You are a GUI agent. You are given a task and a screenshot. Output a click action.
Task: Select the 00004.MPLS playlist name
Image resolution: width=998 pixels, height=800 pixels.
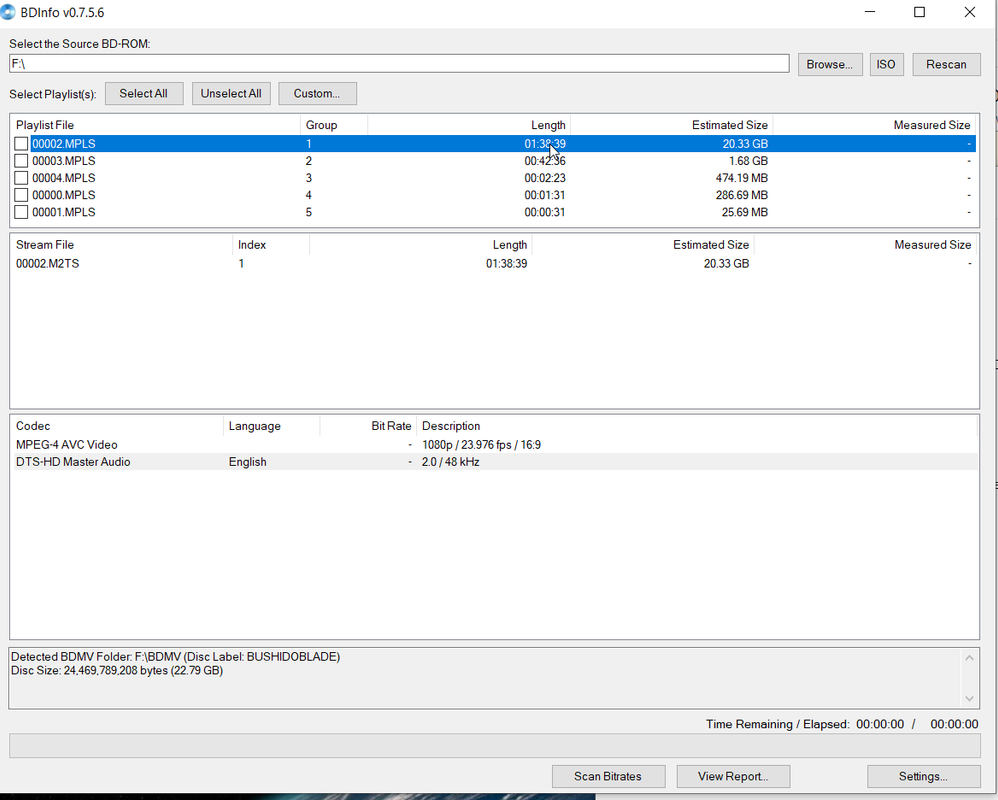[x=64, y=178]
